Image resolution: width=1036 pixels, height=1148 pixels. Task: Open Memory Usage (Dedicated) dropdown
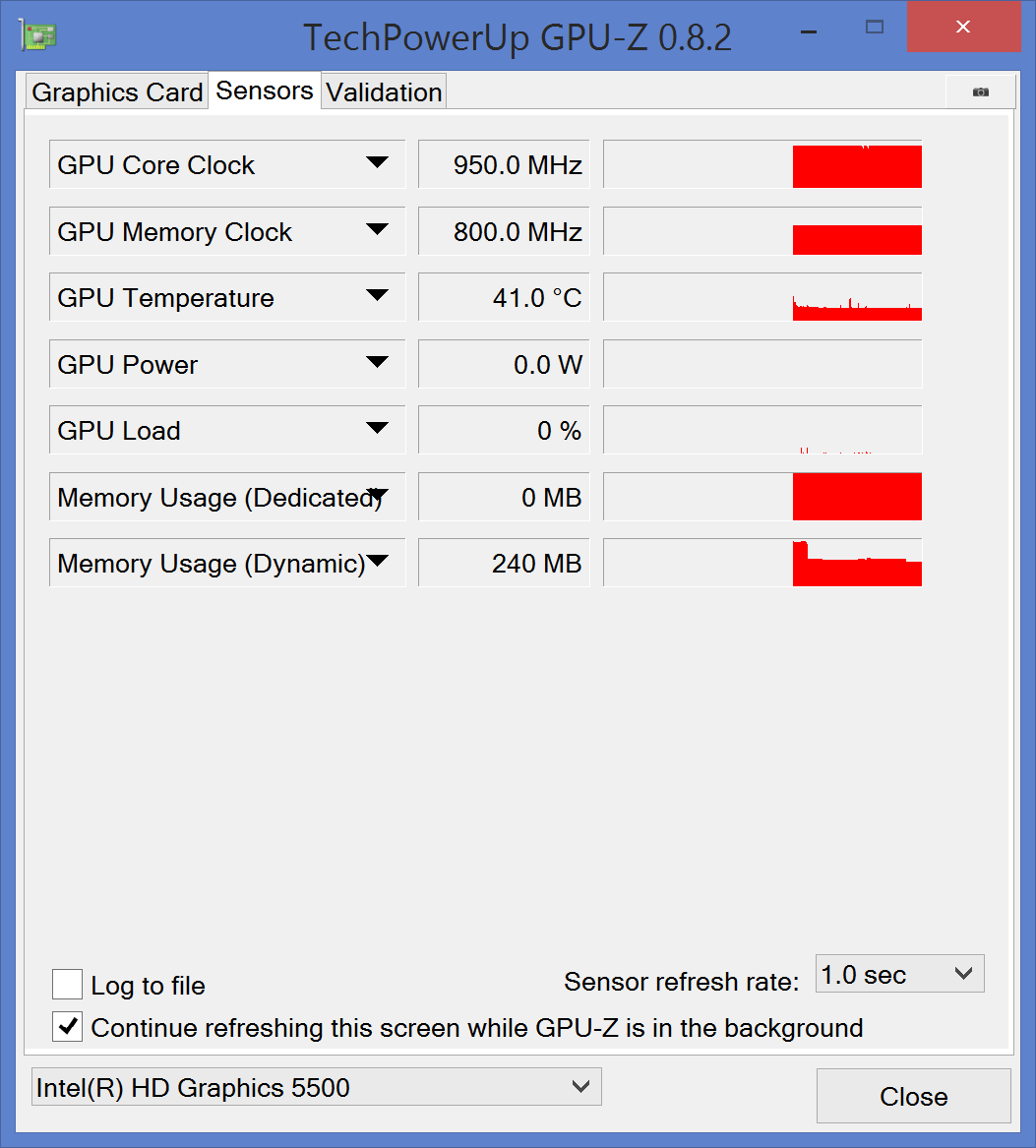[x=377, y=494]
